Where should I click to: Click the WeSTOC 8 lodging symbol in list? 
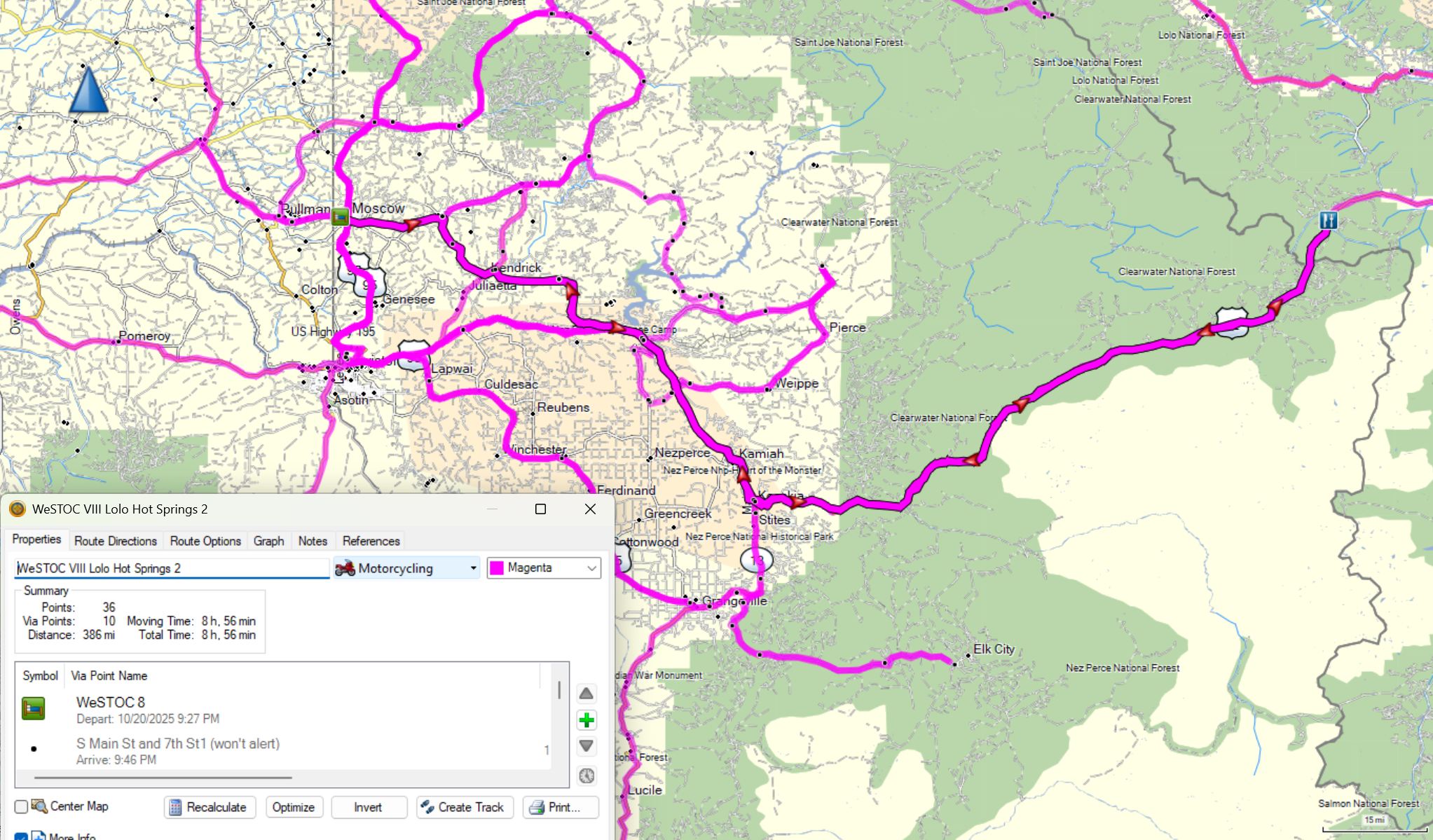(33, 708)
